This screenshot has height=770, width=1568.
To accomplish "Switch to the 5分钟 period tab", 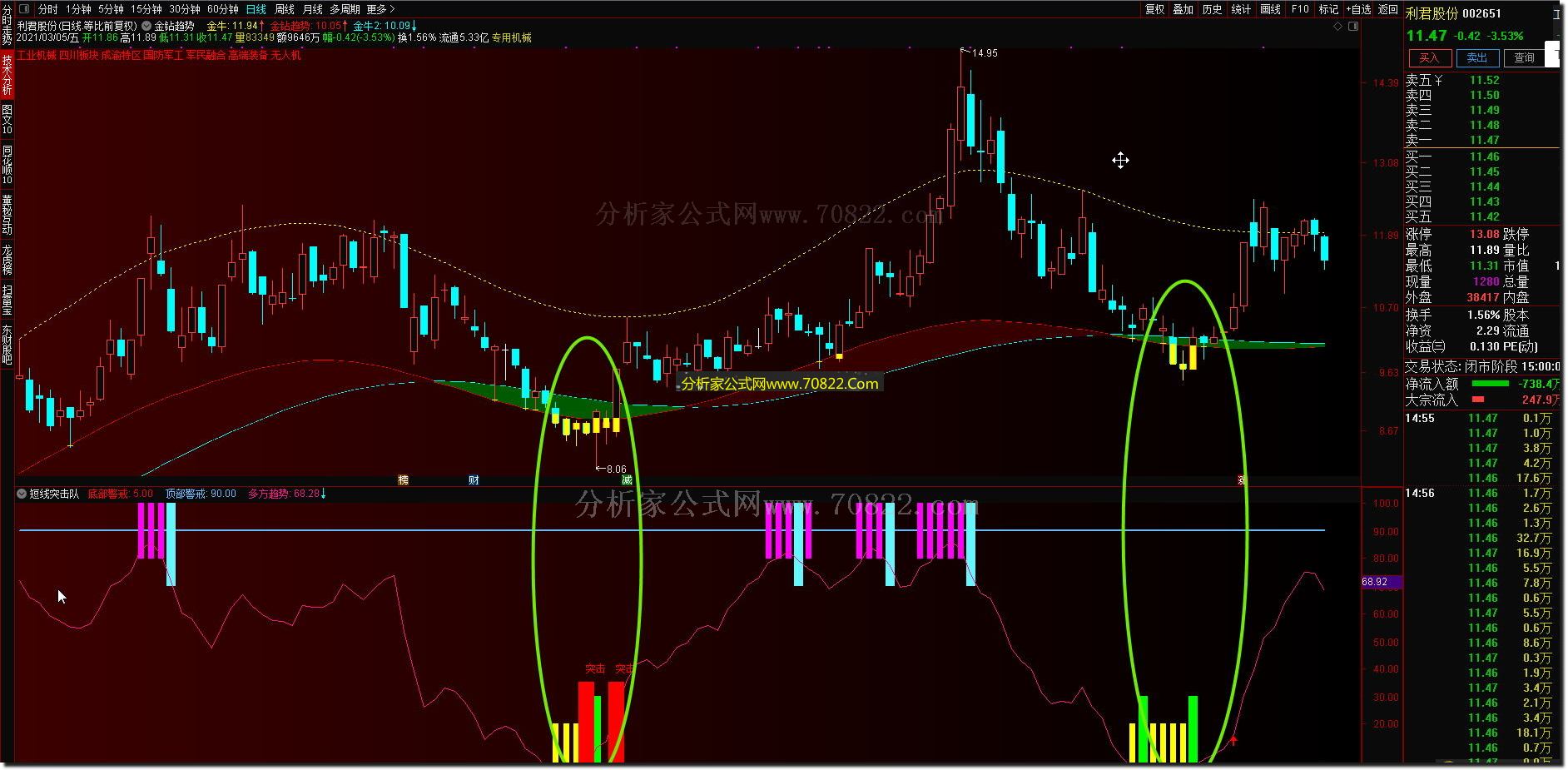I will [x=111, y=9].
